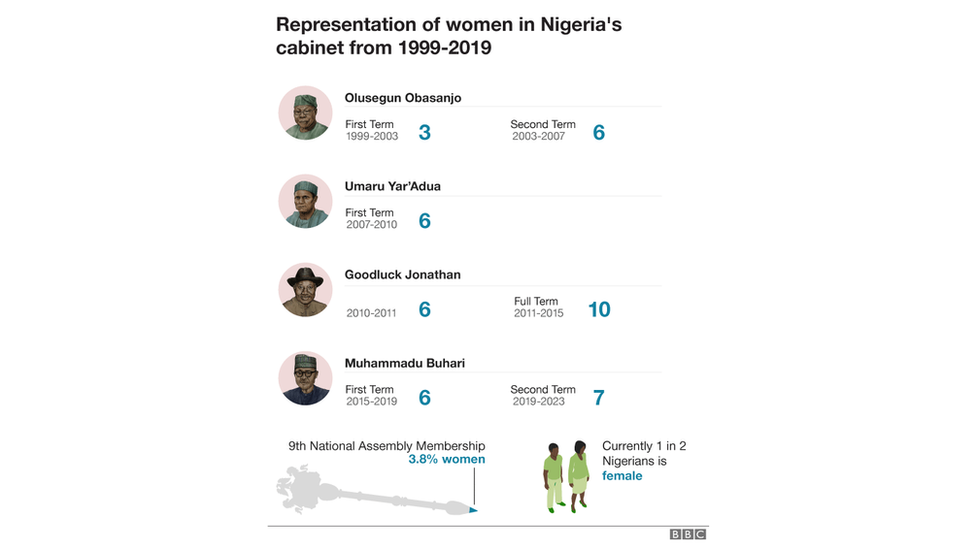The height and width of the screenshot is (549, 976).
Task: Click the number 7 for Buhari's second term
Action: (599, 398)
